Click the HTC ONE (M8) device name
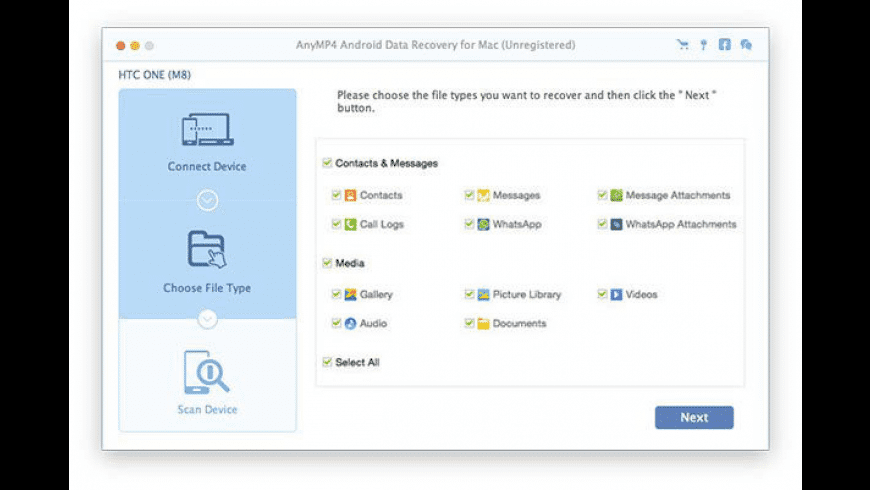Screen dimensions: 870x490 tap(154, 75)
